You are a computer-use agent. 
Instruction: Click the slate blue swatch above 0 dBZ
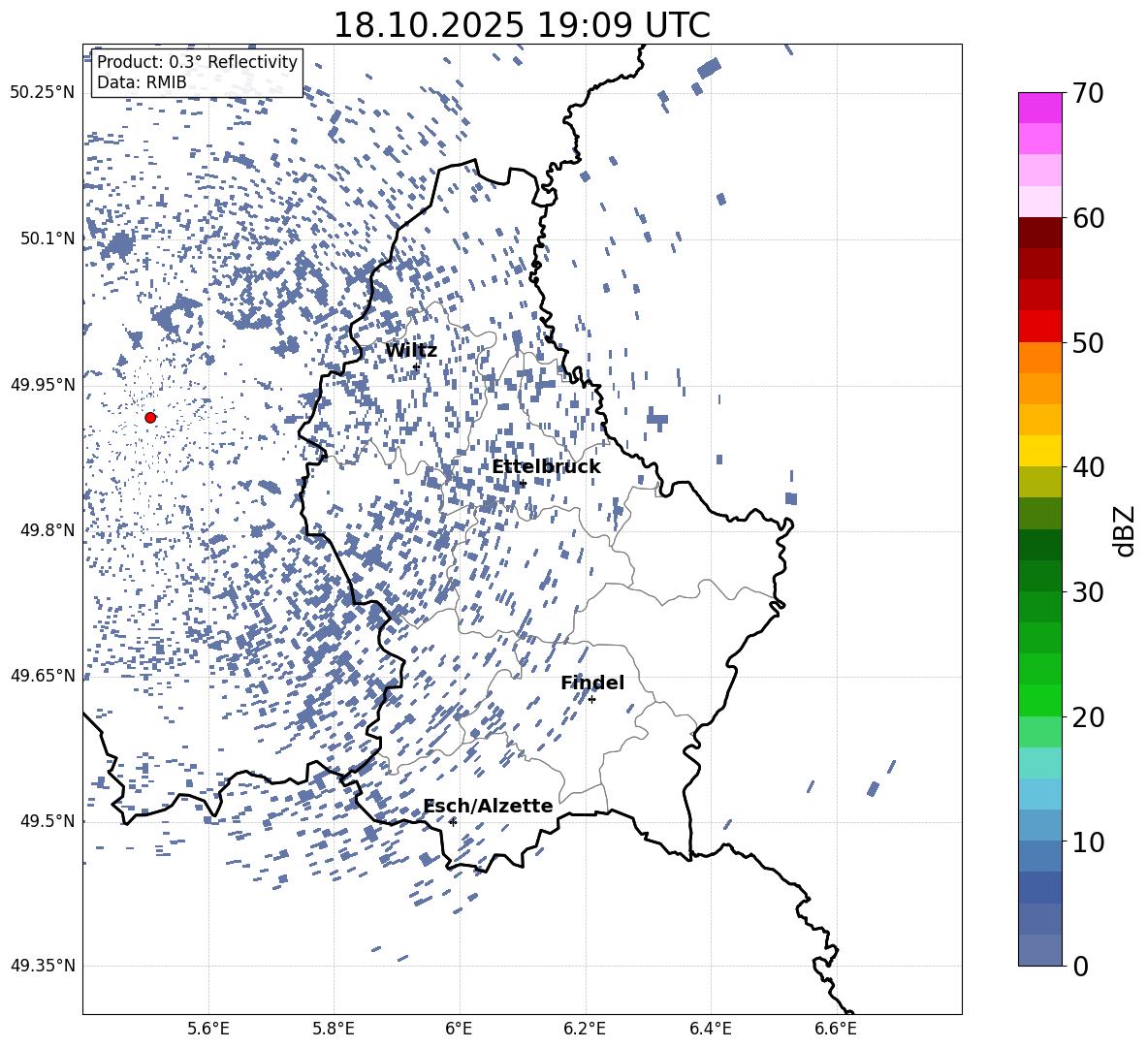click(x=1040, y=950)
